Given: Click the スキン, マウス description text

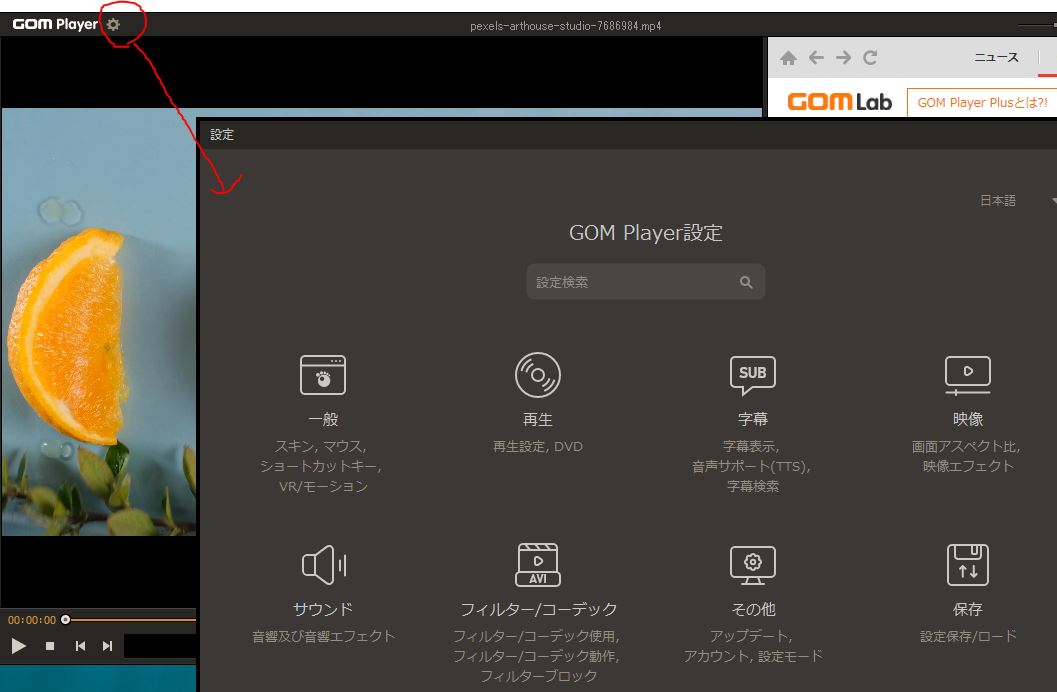Looking at the screenshot, I should 320,446.
